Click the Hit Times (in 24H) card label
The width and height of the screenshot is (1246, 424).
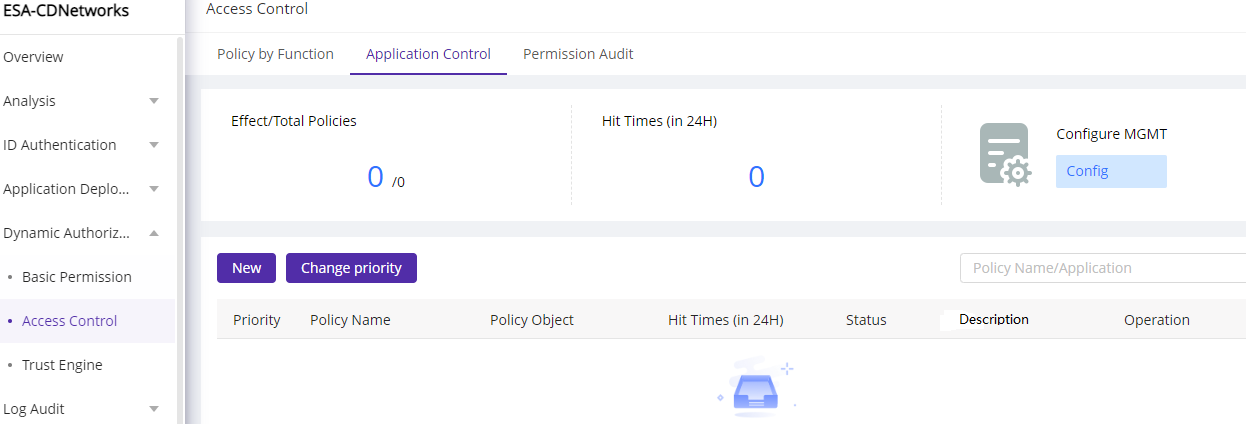click(659, 121)
